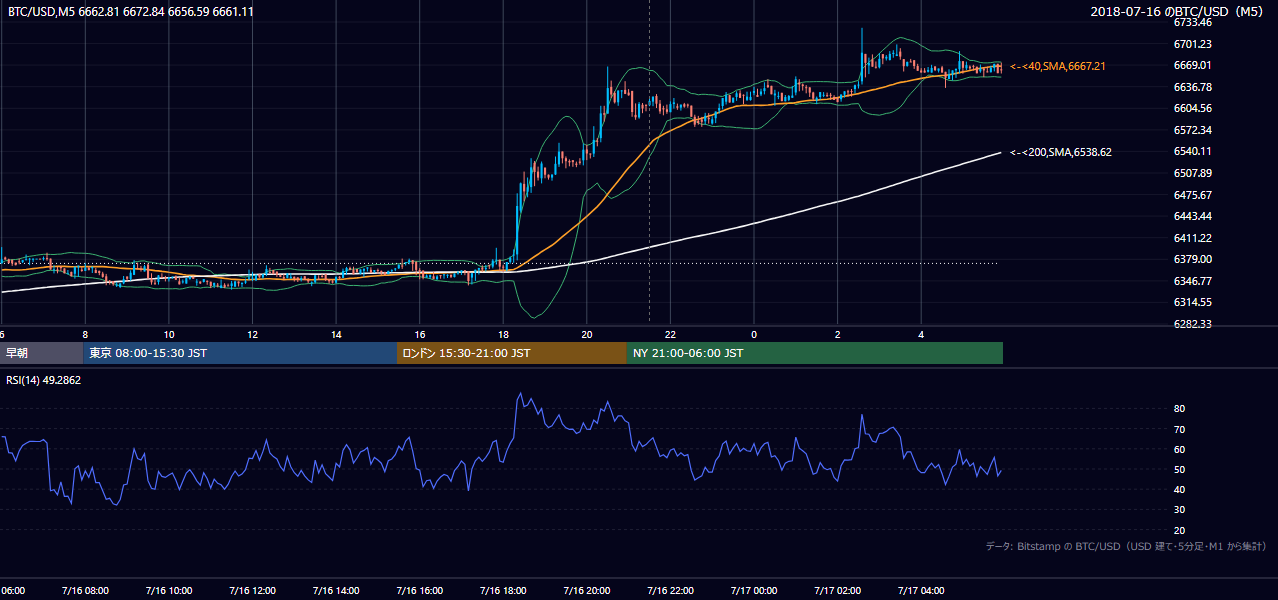This screenshot has height=600, width=1278.
Task: Click the RSI level 60 label
Action: 1179,449
